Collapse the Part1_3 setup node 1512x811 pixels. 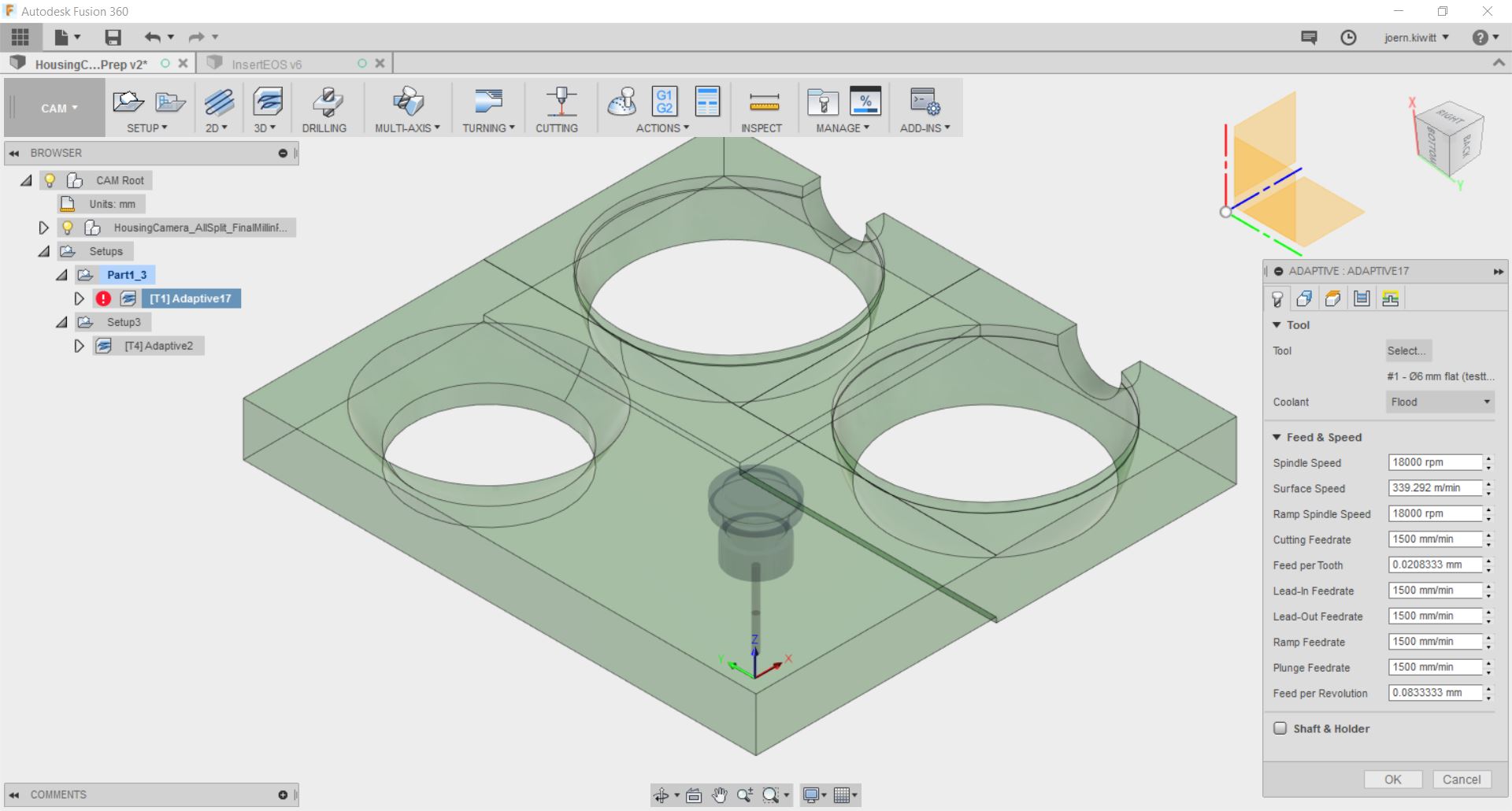(x=61, y=275)
